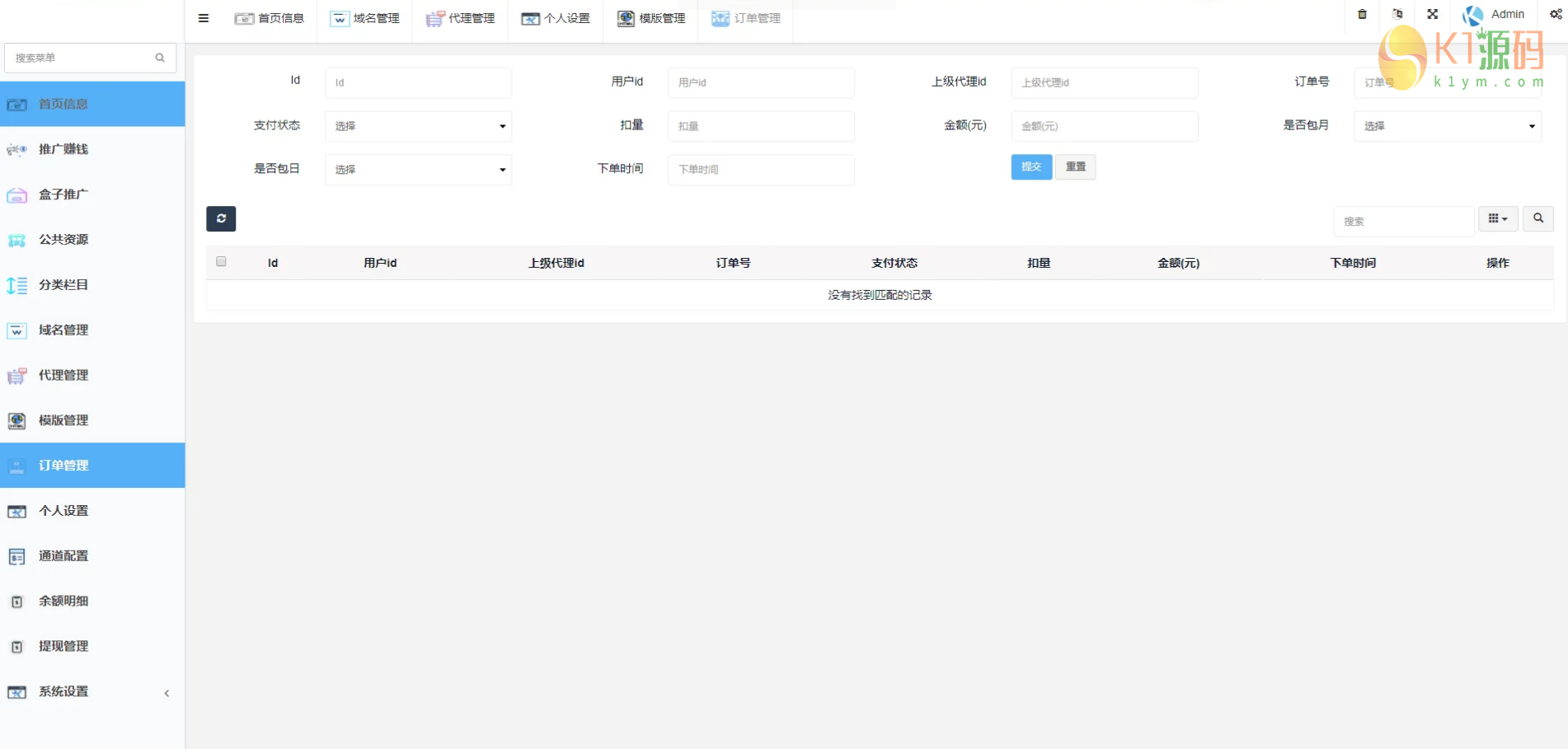This screenshot has height=749, width=1568.
Task: Open 个人设置 from the sidebar icon
Action: [16, 512]
